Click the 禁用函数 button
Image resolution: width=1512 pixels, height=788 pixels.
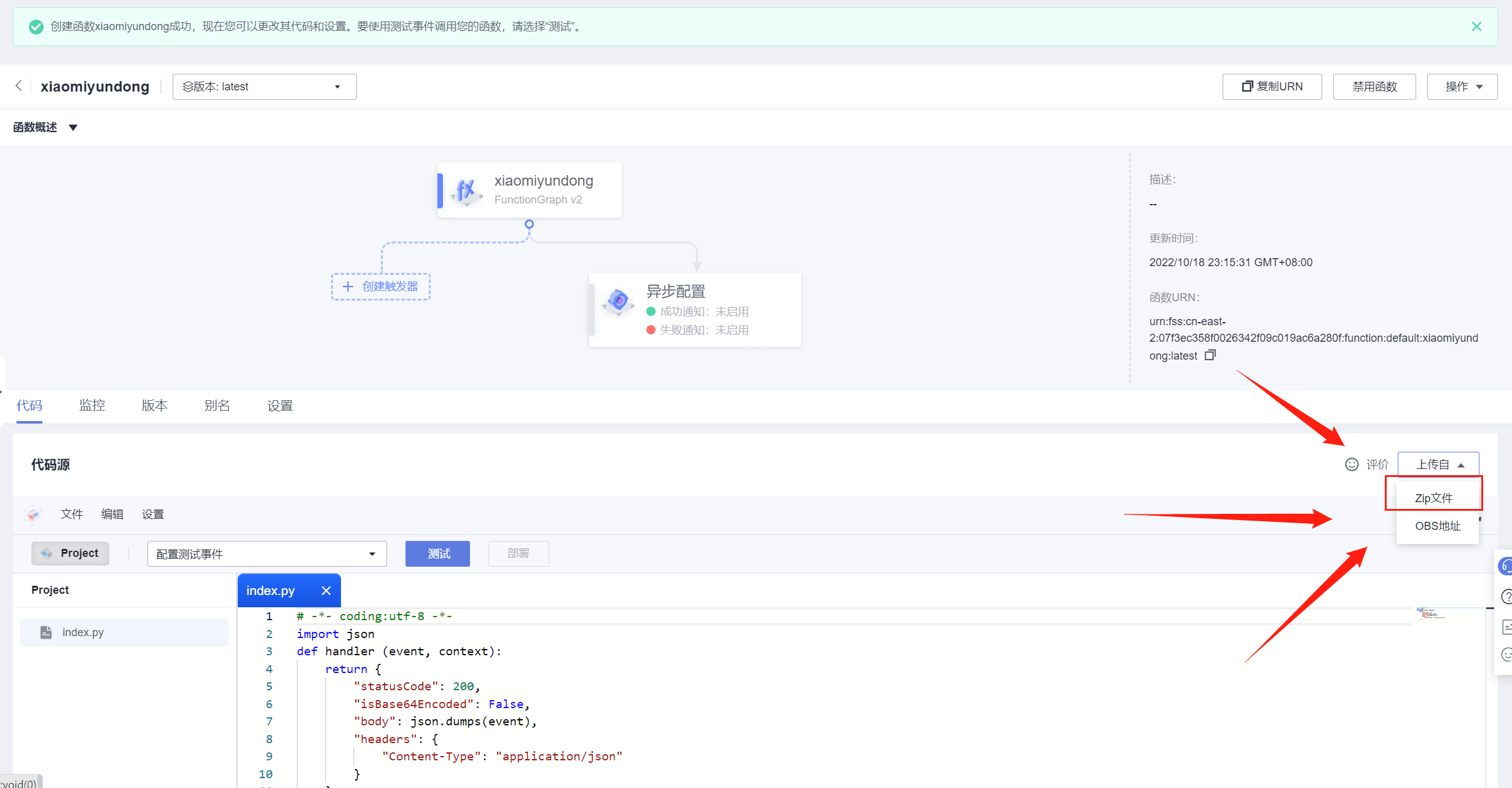coord(1374,87)
